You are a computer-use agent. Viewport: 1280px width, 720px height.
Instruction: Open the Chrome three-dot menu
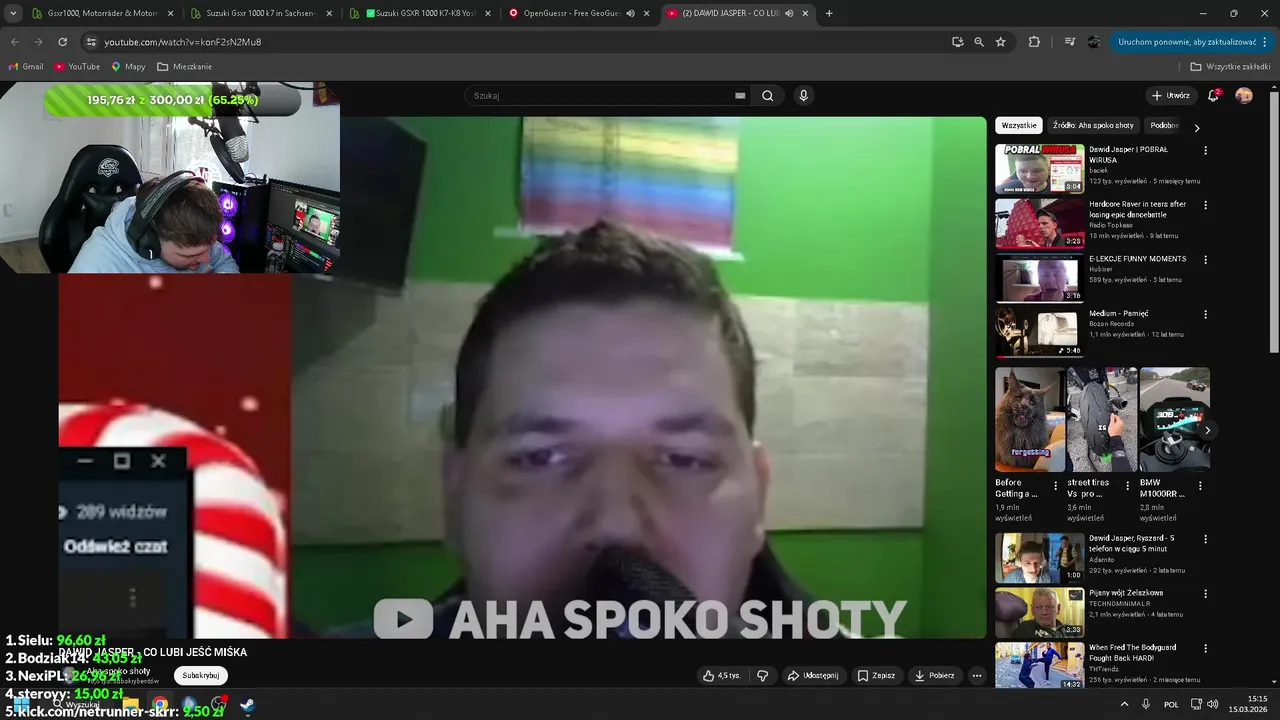click(x=1267, y=42)
